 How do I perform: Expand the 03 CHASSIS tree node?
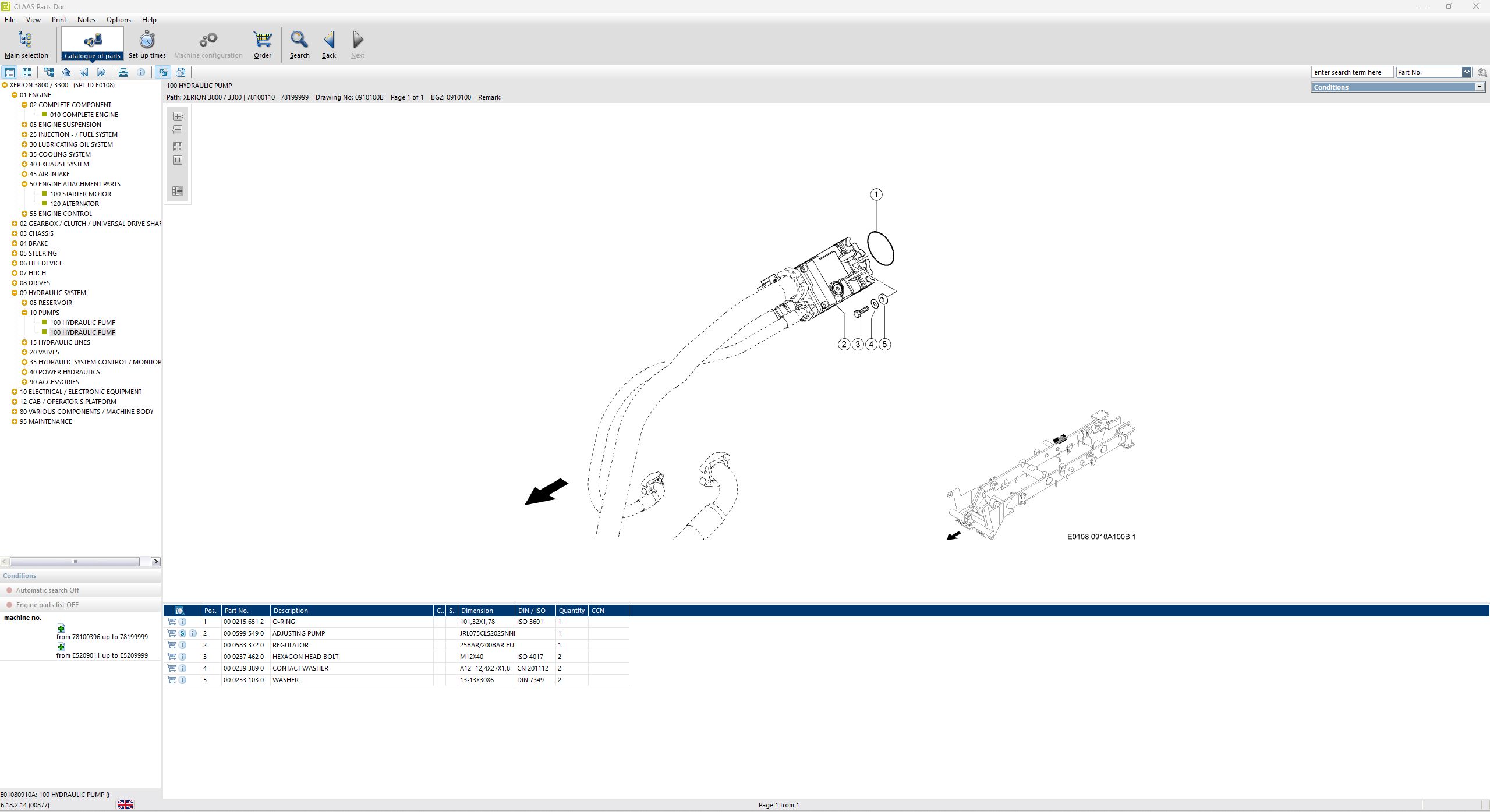[x=15, y=233]
